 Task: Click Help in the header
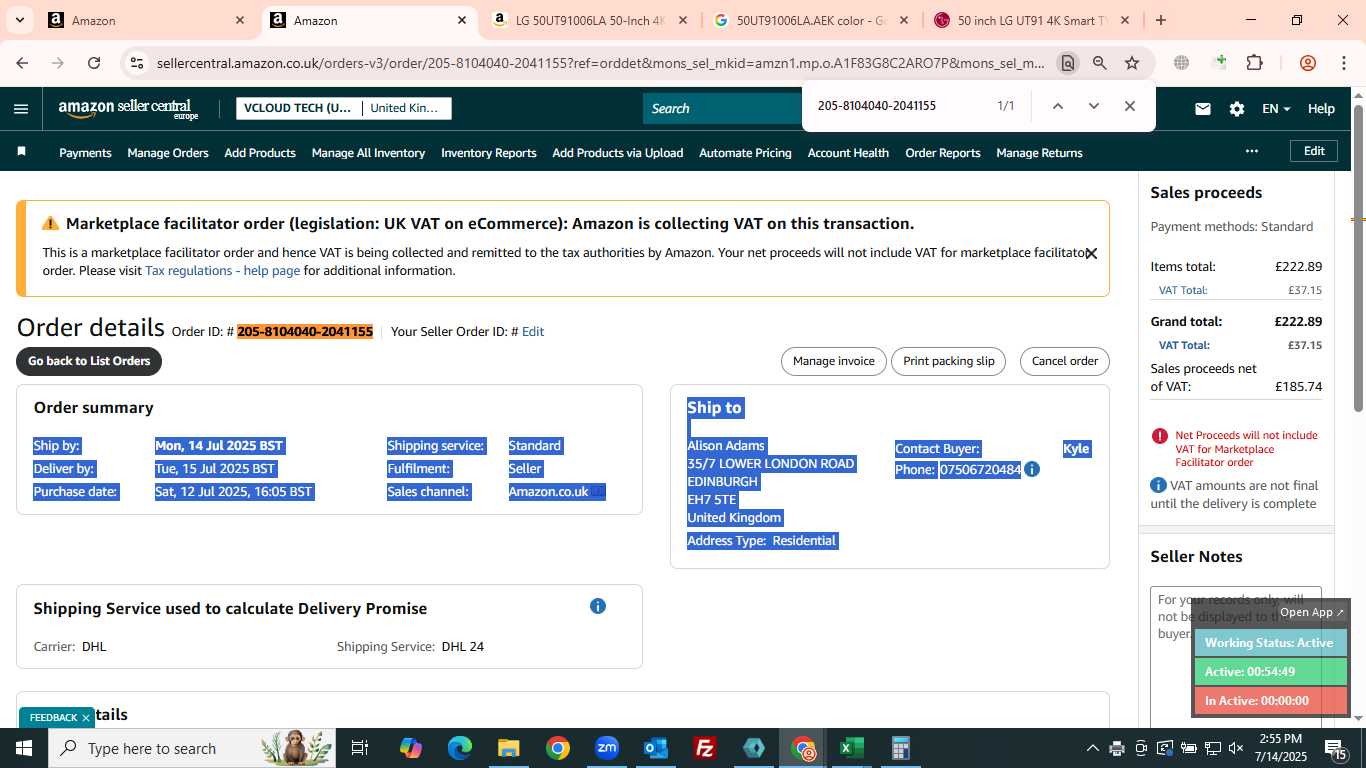(x=1321, y=109)
